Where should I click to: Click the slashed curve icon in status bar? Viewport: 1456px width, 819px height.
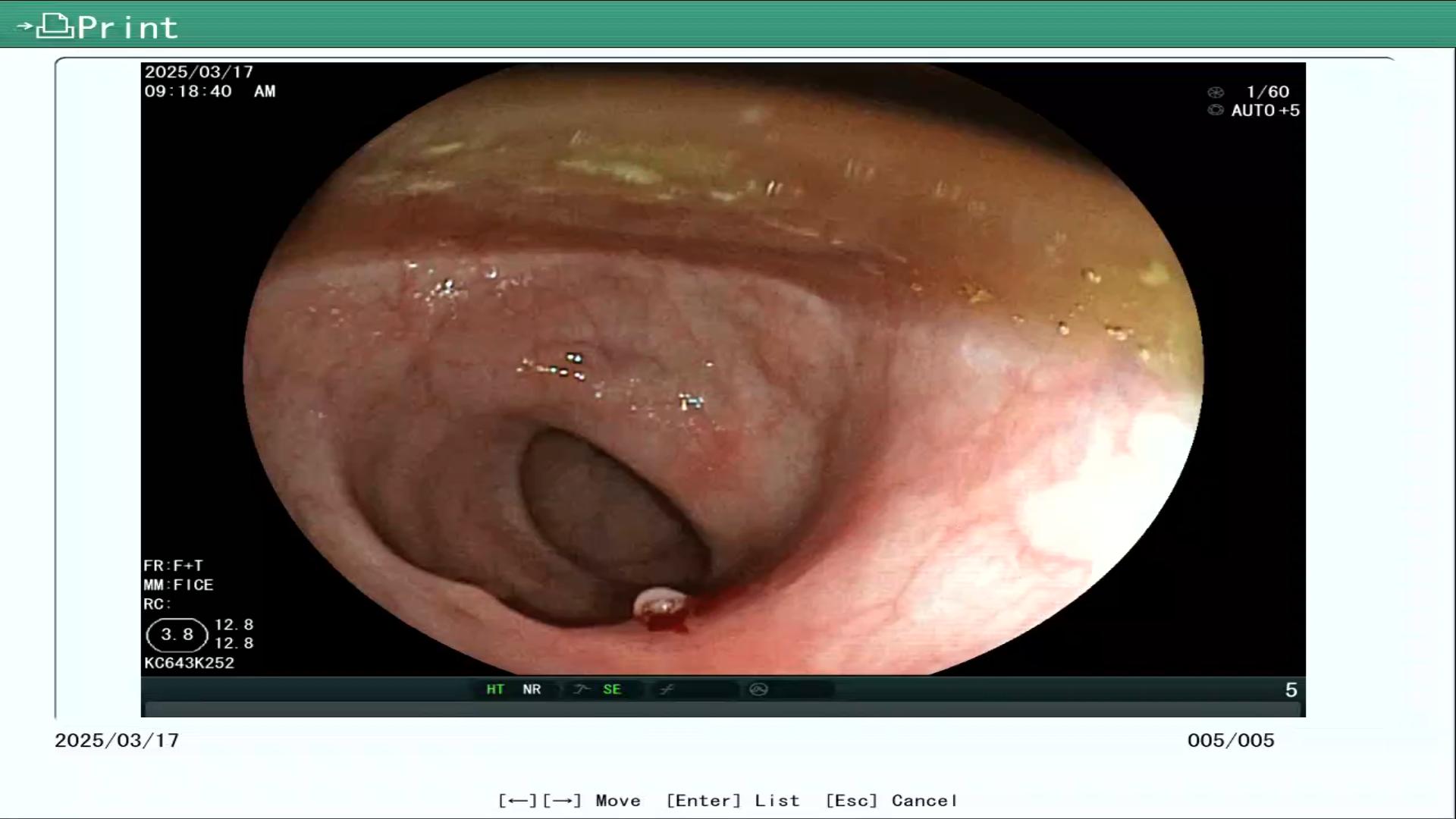(667, 689)
